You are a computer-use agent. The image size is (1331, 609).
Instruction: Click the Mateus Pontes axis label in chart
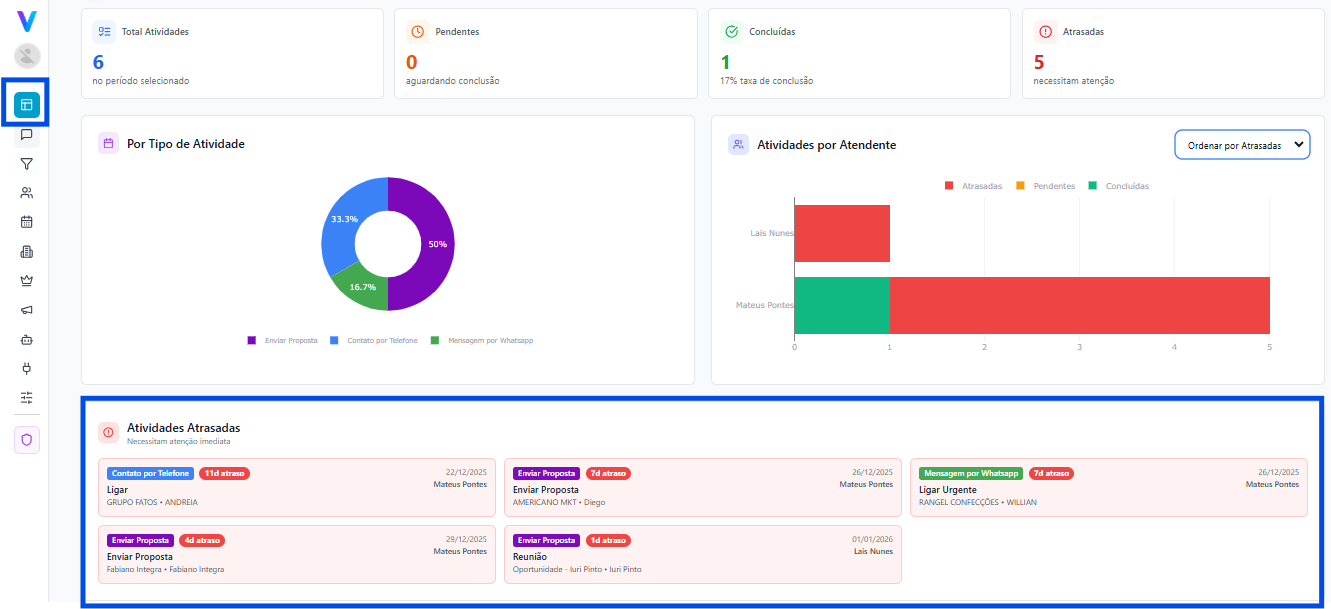(x=764, y=304)
